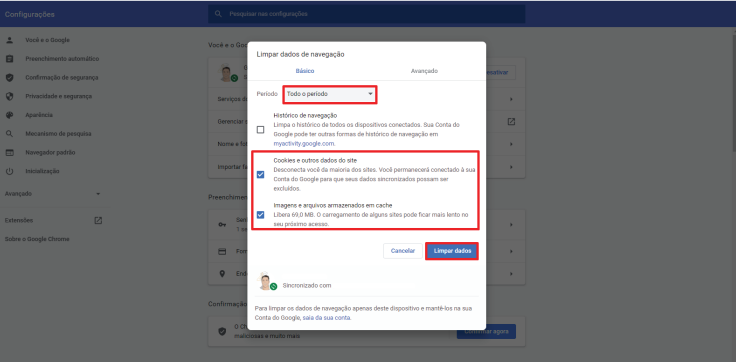Open Sobre o Google Chrome in sidebar

click(37, 239)
